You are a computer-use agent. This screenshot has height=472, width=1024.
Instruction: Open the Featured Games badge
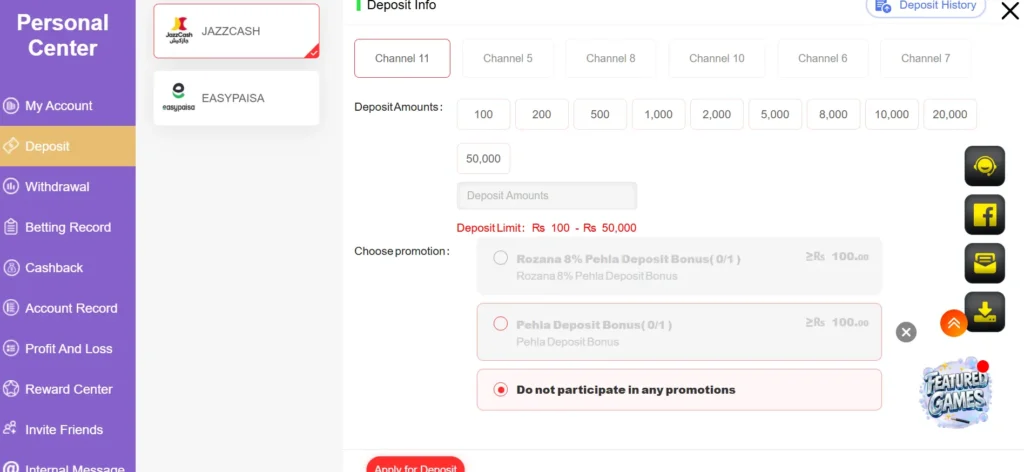click(955, 392)
